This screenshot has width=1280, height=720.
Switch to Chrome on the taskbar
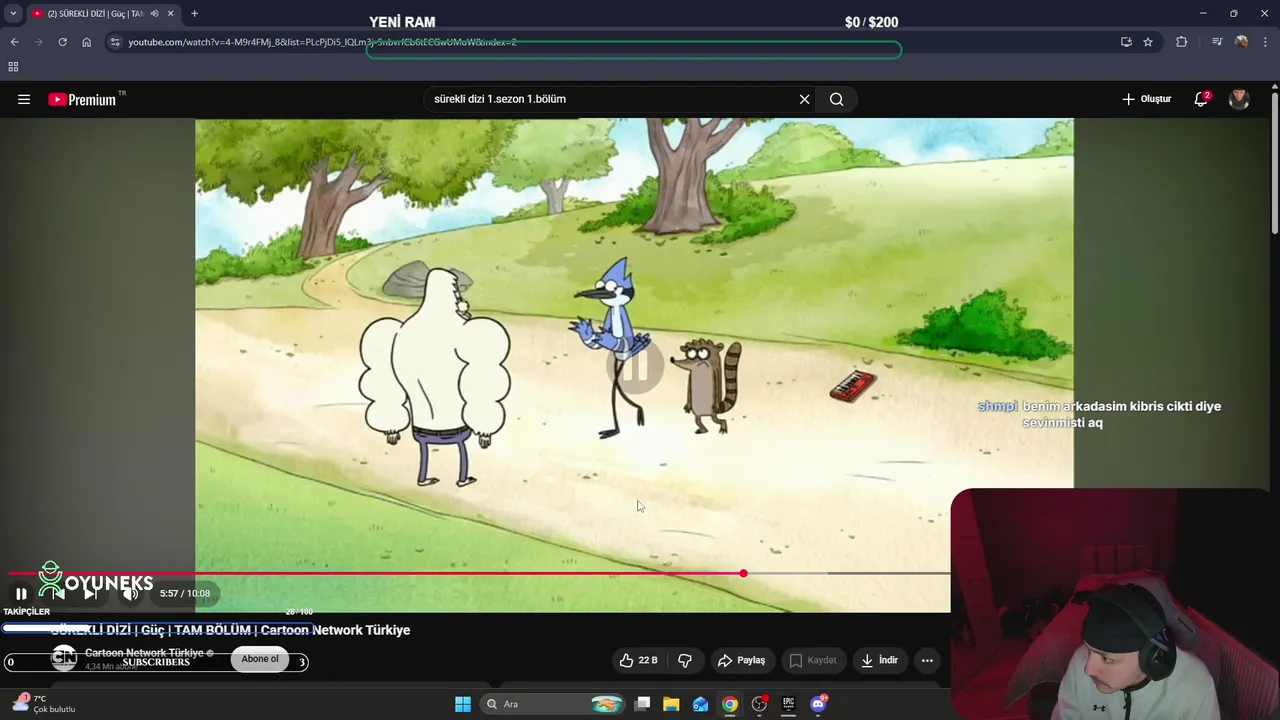(x=730, y=704)
